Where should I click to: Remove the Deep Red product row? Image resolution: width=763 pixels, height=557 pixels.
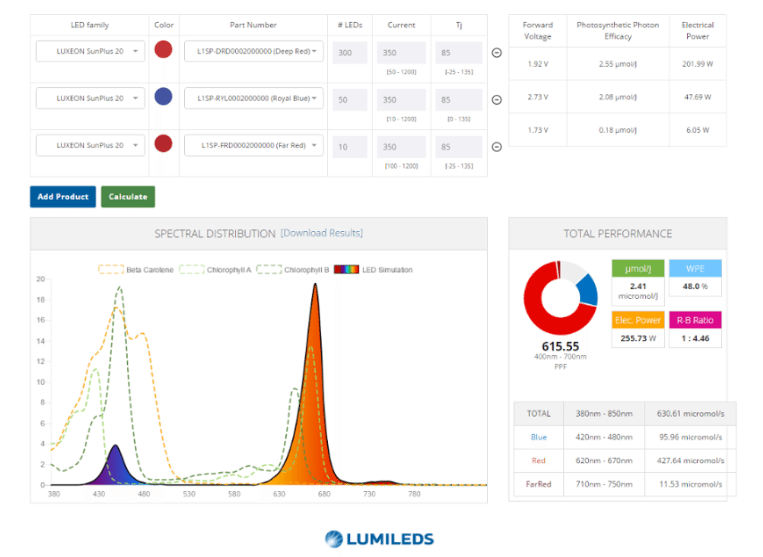pyautogui.click(x=496, y=53)
